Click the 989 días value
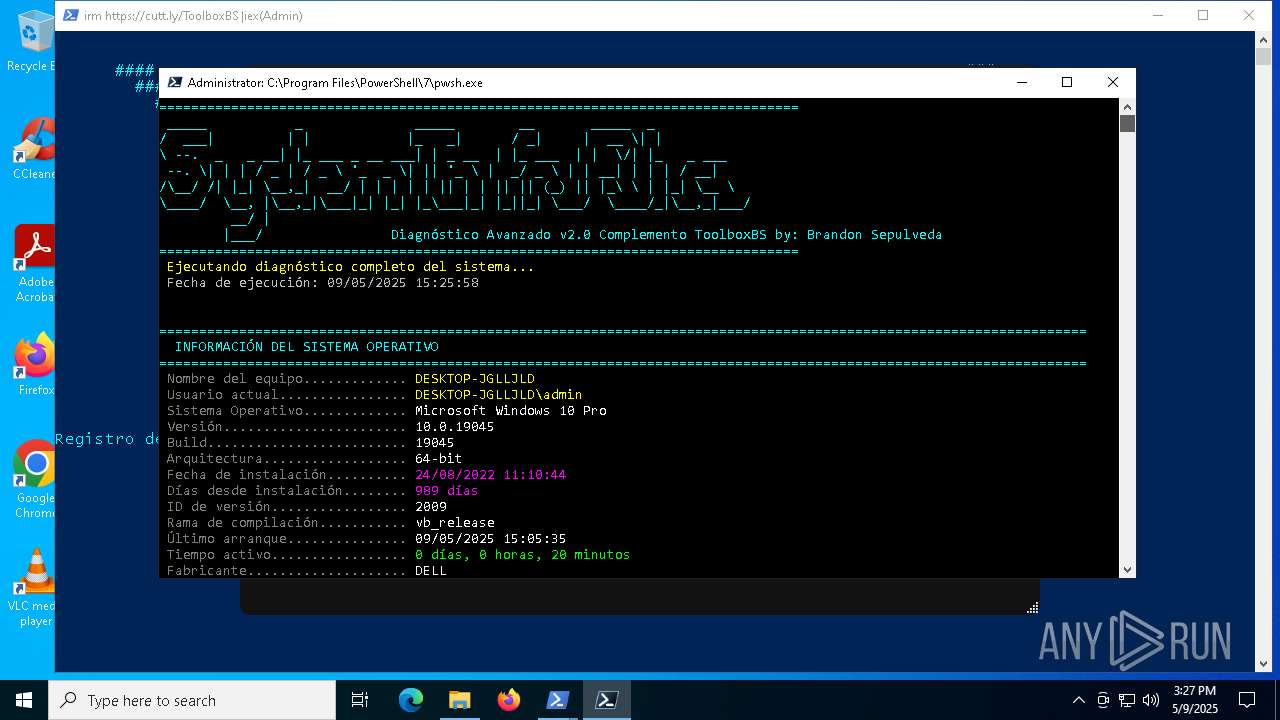Screen dimensions: 1280x720 (x=446, y=491)
